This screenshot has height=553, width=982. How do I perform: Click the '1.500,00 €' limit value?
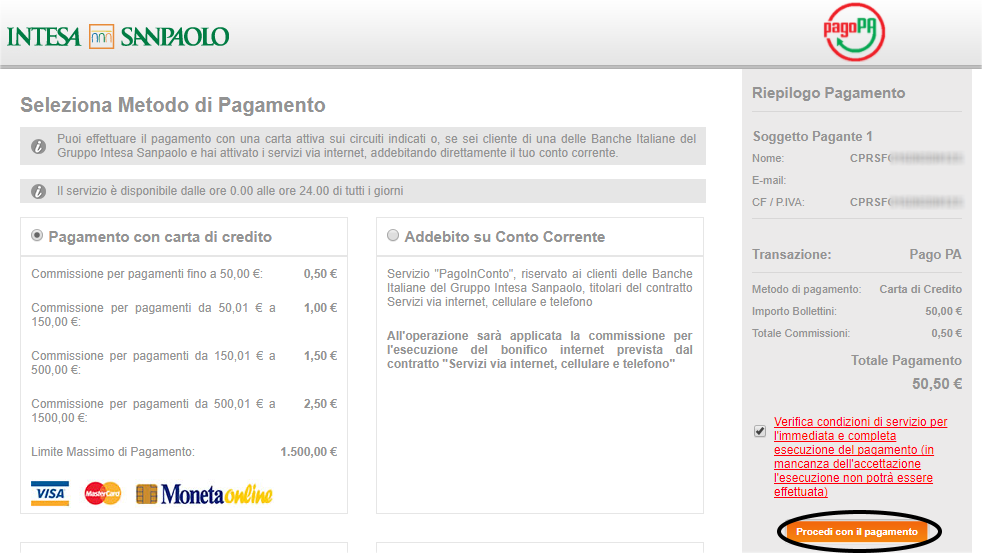(x=309, y=452)
